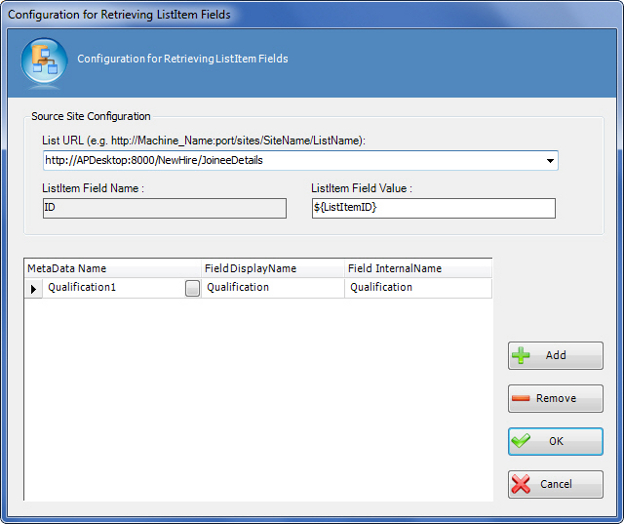The image size is (624, 524).
Task: Select the Qualification1 metadata name cell
Action: pyautogui.click(x=112, y=288)
